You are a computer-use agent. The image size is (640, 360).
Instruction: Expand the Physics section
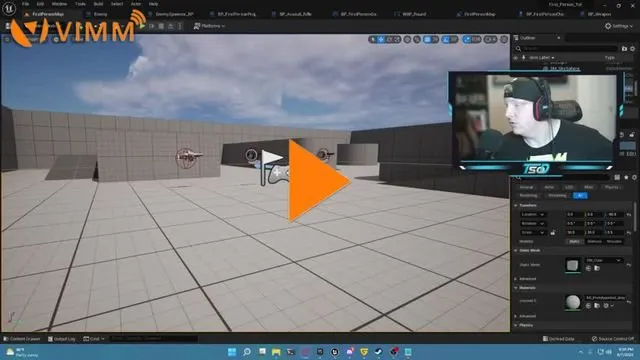pyautogui.click(x=526, y=325)
